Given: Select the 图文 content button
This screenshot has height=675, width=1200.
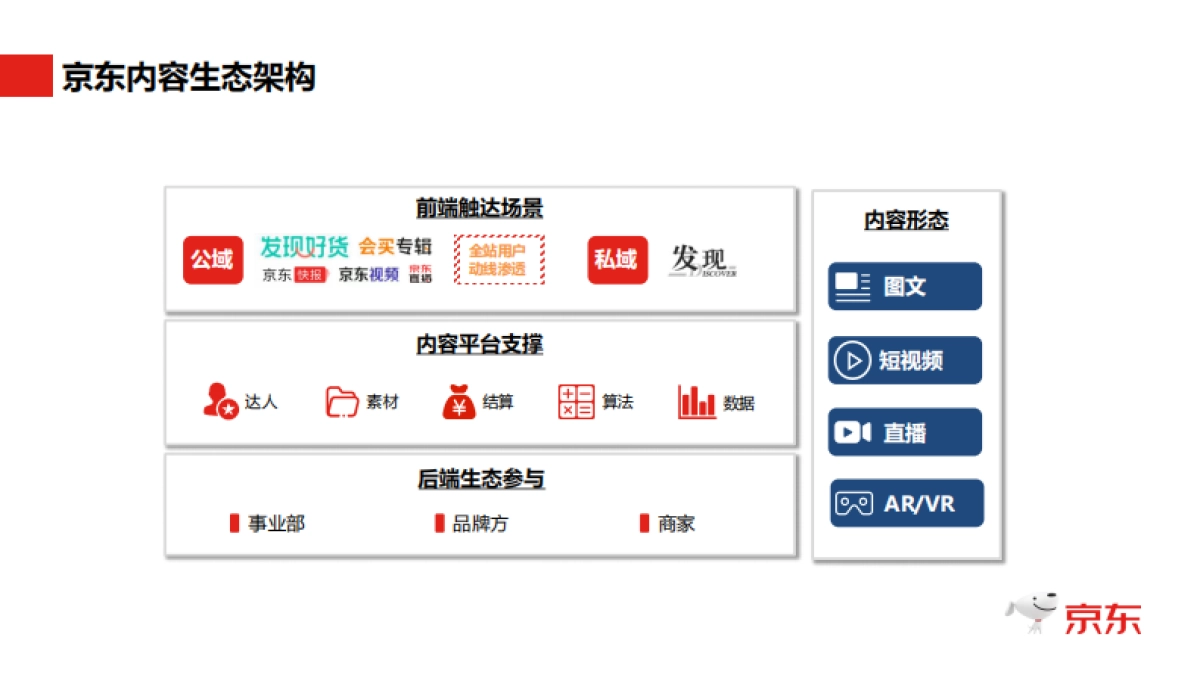Looking at the screenshot, I should tap(905, 287).
